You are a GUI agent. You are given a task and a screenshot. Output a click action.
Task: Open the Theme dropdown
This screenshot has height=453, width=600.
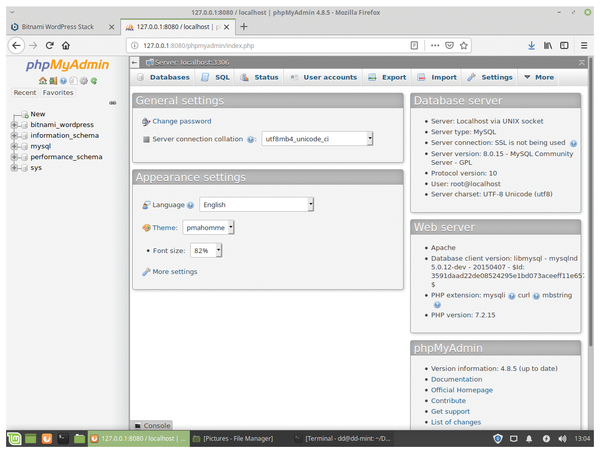coord(230,227)
